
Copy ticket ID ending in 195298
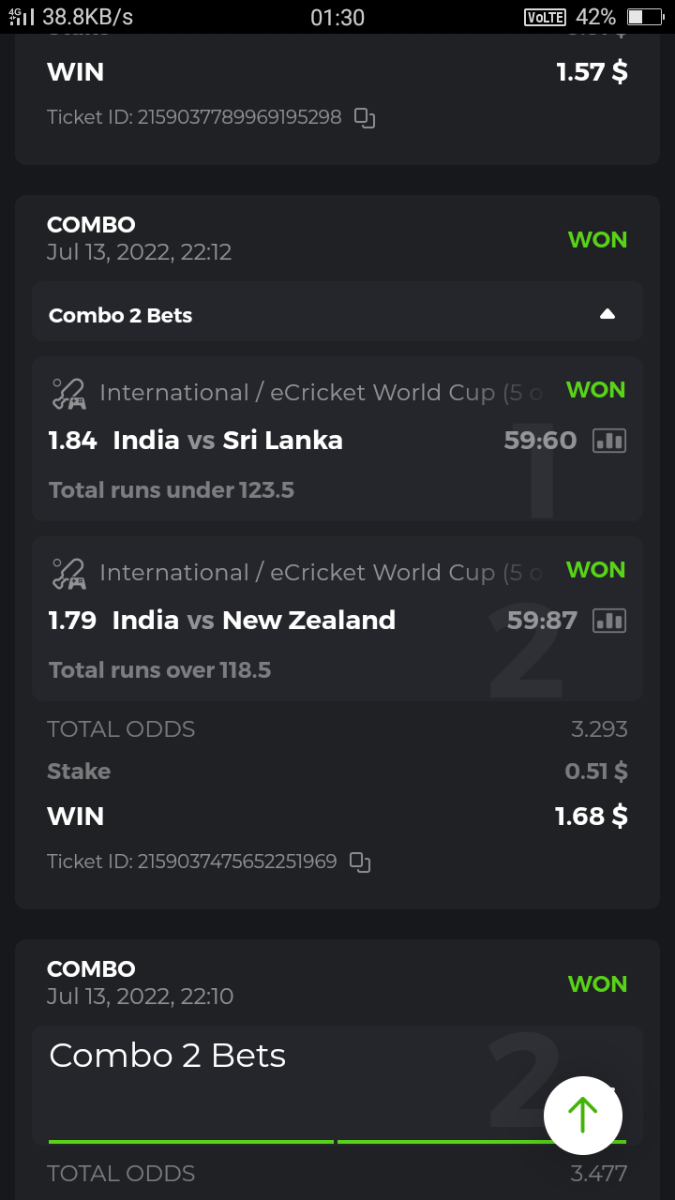click(365, 119)
